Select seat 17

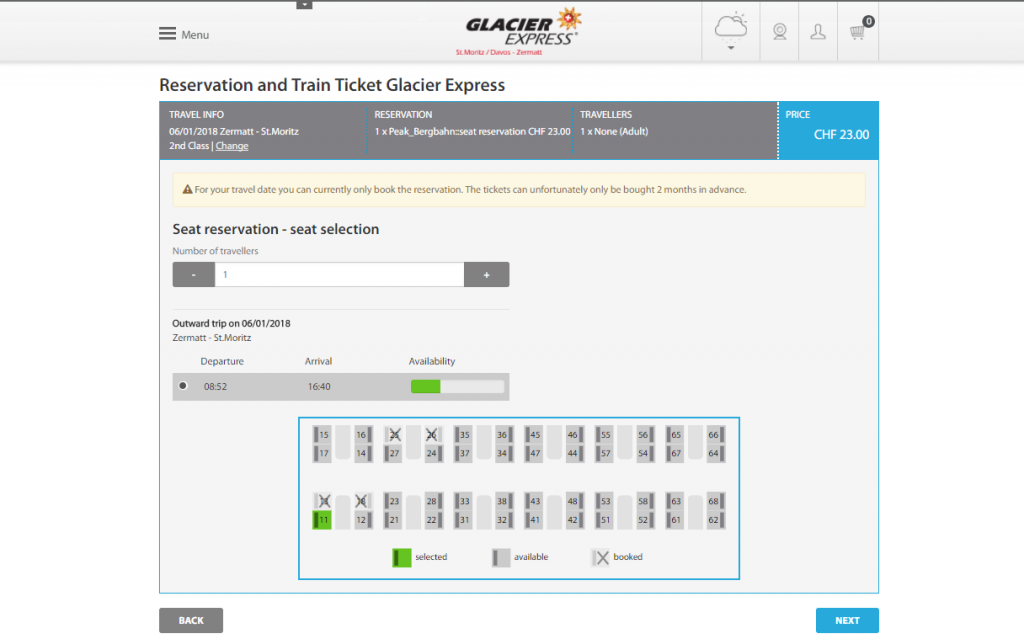[x=322, y=453]
